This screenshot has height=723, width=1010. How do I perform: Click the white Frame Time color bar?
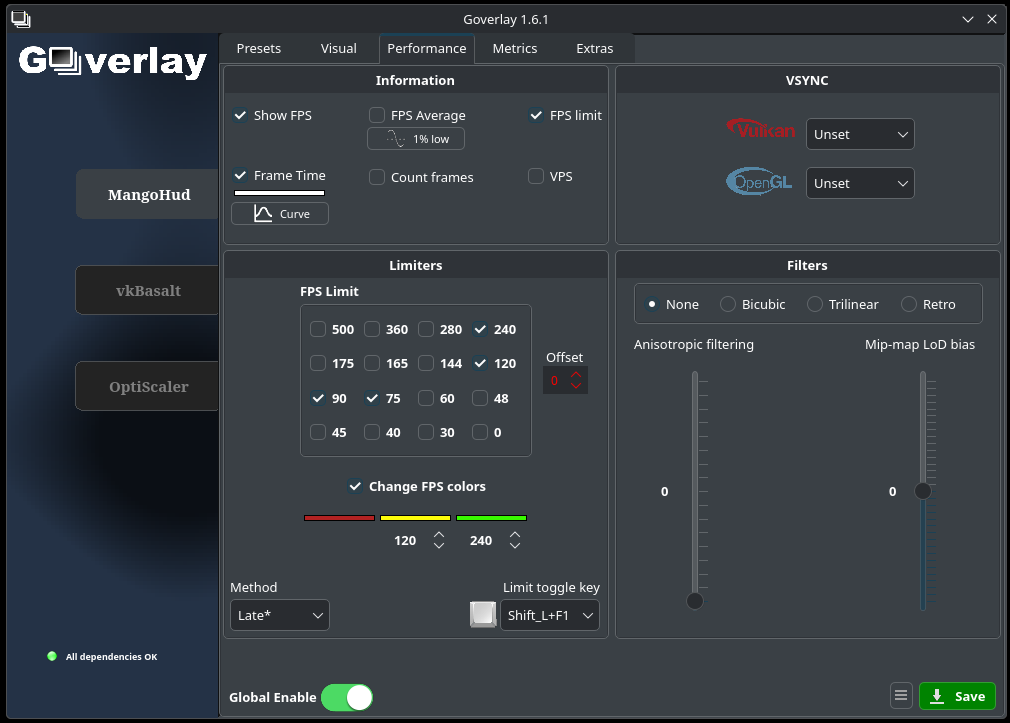tap(280, 193)
